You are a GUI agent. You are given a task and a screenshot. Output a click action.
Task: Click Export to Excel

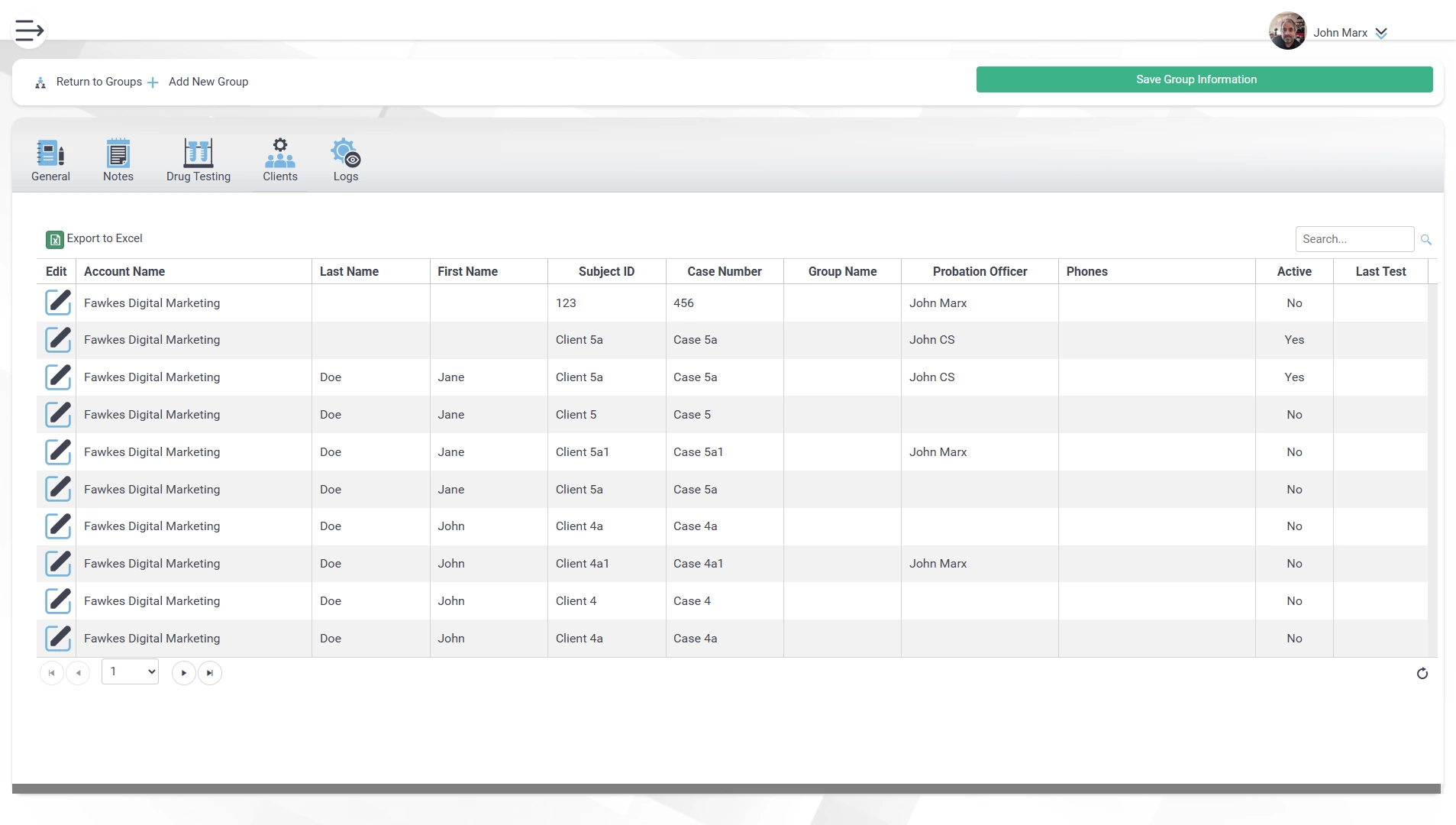point(105,238)
